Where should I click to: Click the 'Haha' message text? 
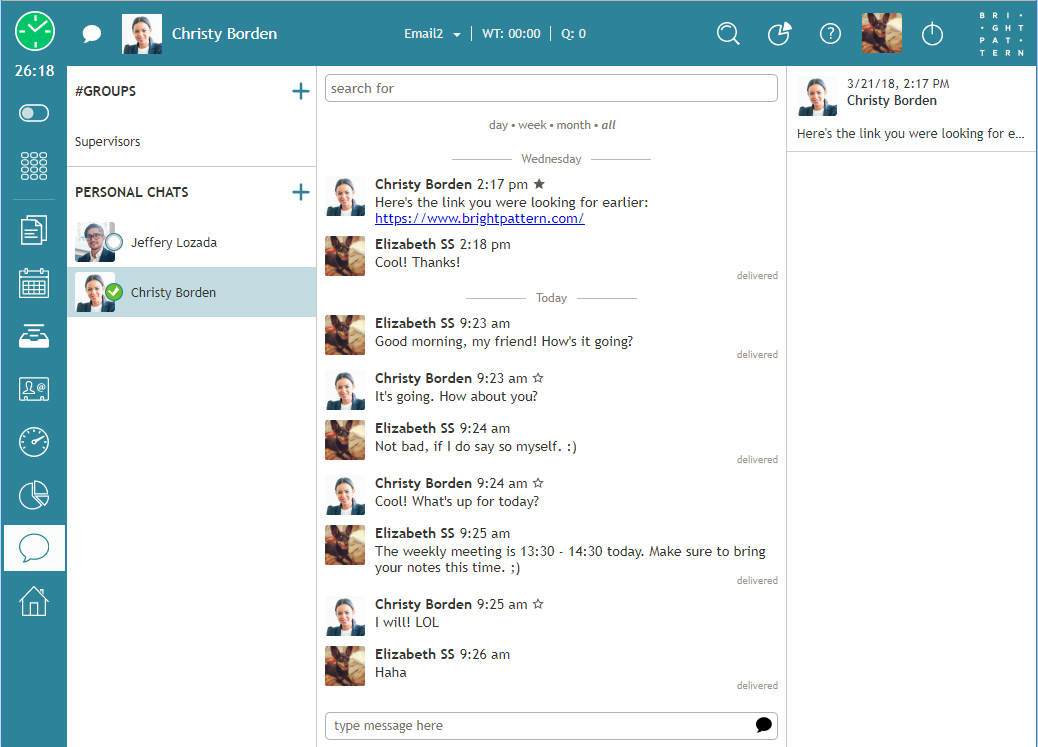tap(391, 672)
